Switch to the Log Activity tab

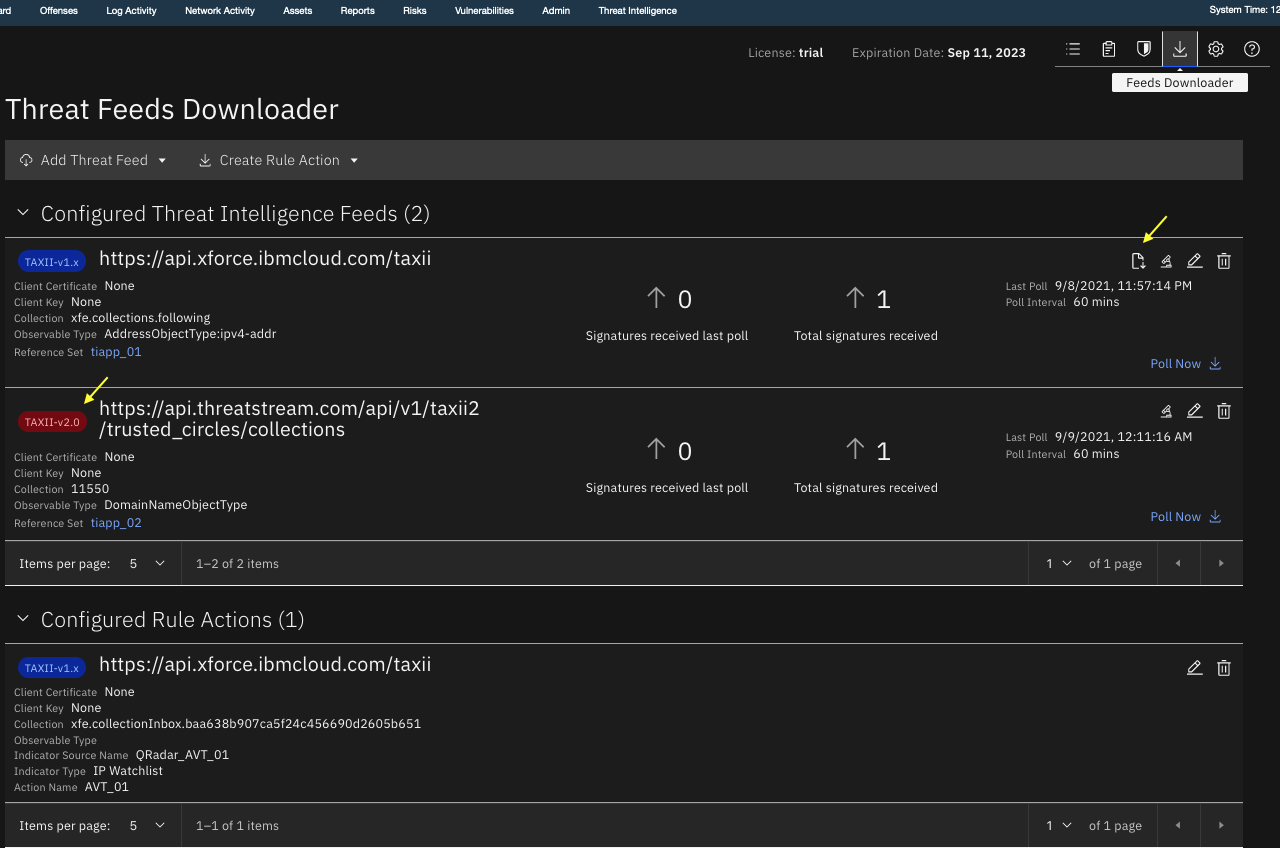[x=130, y=11]
